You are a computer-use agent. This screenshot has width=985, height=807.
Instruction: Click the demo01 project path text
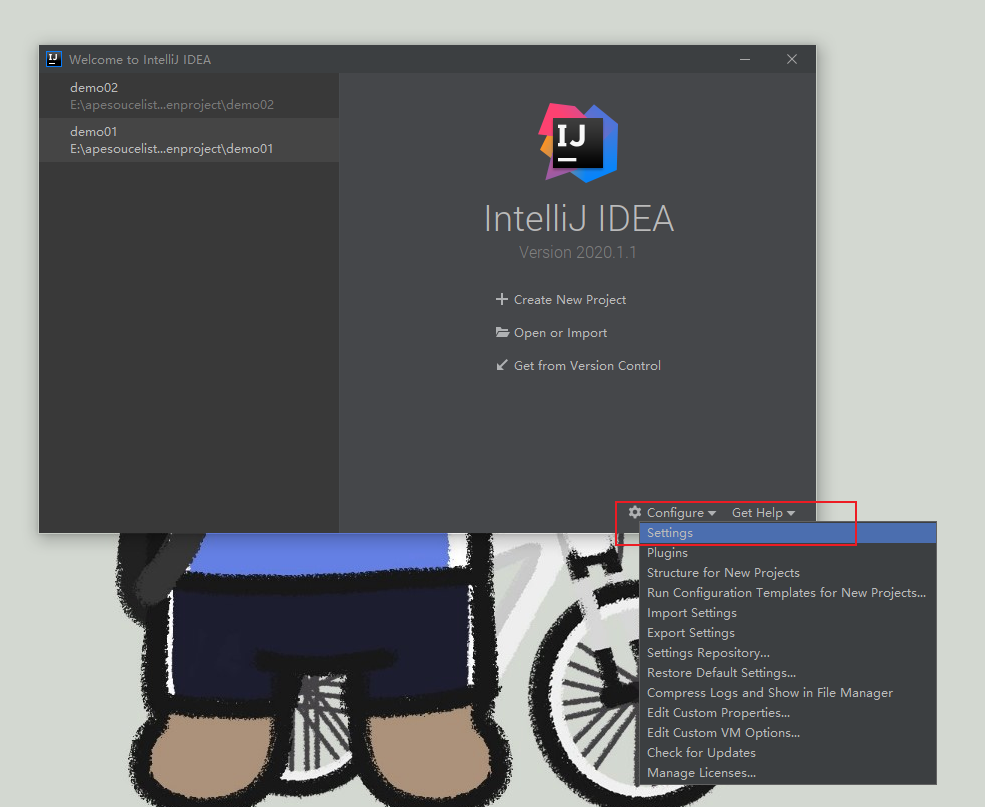click(171, 149)
